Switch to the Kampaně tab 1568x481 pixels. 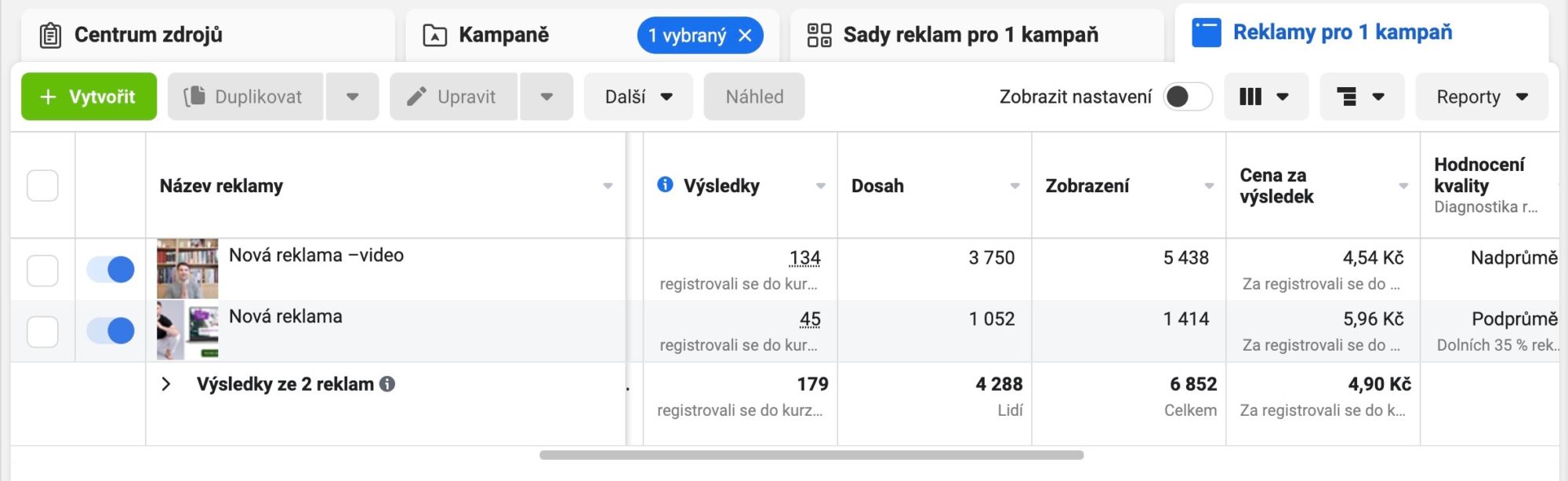(503, 35)
